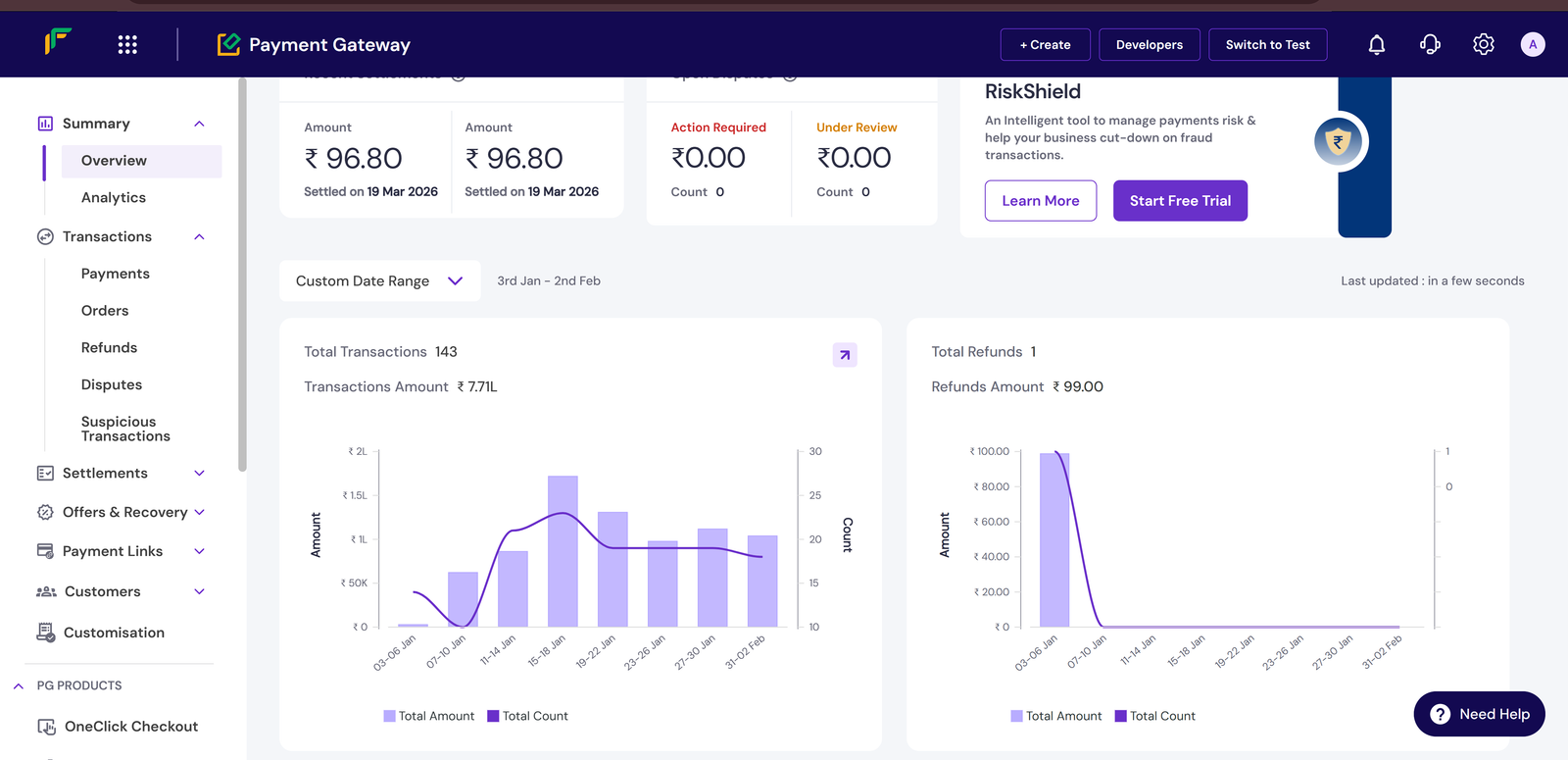Open the Disputes page
The height and width of the screenshot is (760, 1568).
pyautogui.click(x=112, y=385)
